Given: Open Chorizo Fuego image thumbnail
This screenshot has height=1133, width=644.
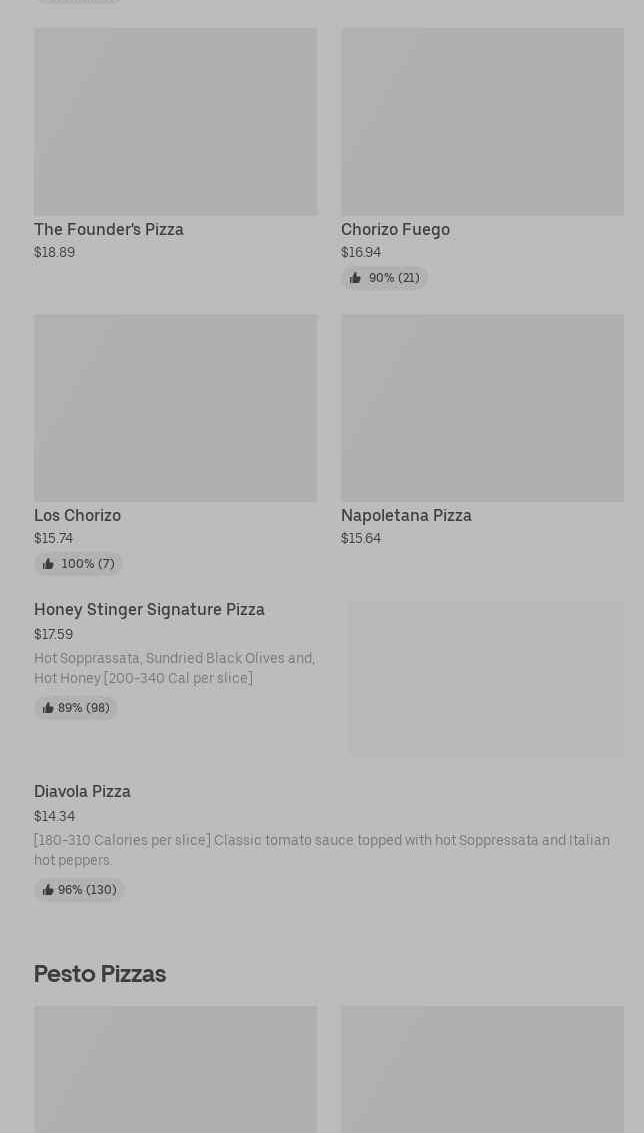Looking at the screenshot, I should tap(482, 121).
